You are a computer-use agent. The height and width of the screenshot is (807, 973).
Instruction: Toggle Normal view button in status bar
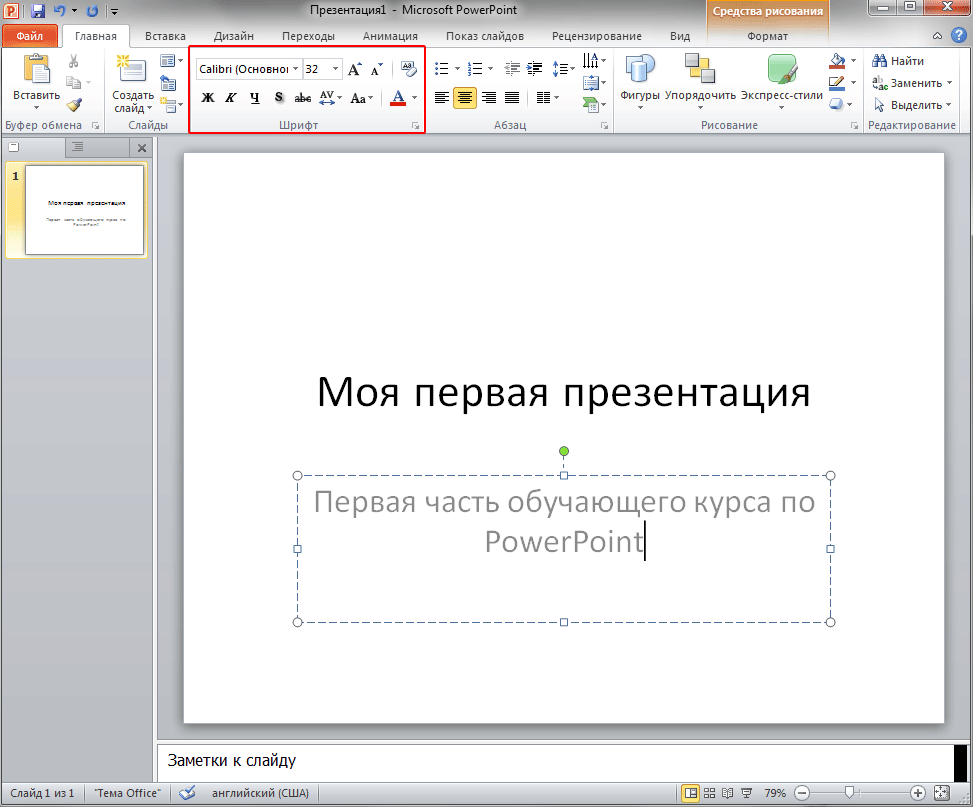click(690, 793)
